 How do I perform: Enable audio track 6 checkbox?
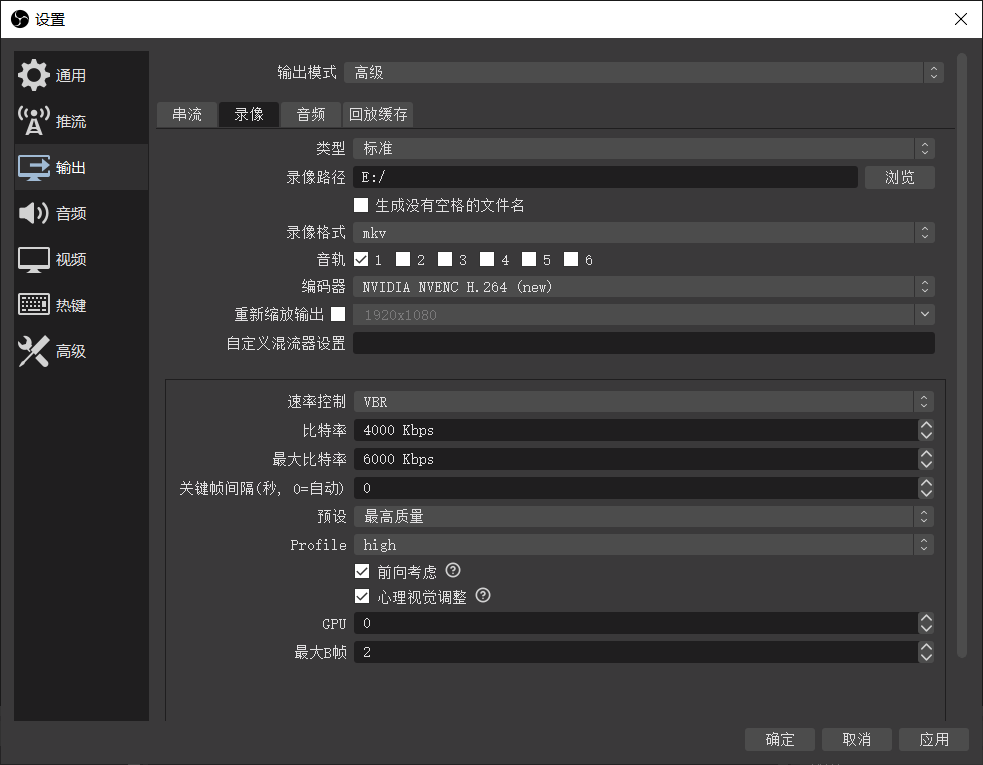(571, 259)
